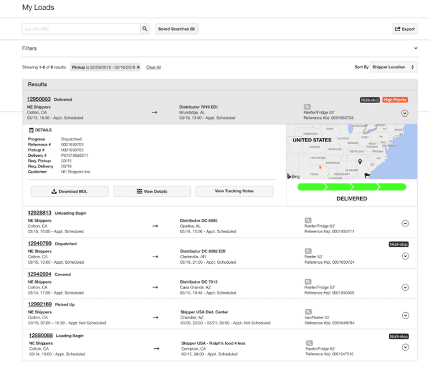The height and width of the screenshot is (374, 430).
Task: Click the orange origin marker on map
Action: [x=320, y=167]
